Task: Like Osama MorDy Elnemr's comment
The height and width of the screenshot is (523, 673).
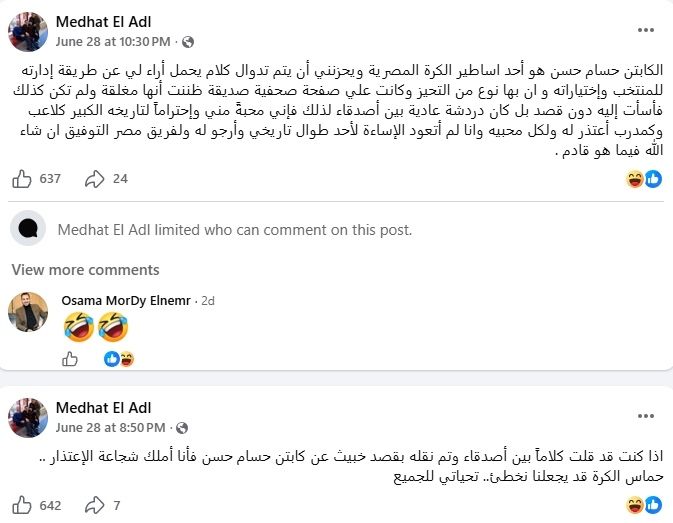Action: coord(70,359)
